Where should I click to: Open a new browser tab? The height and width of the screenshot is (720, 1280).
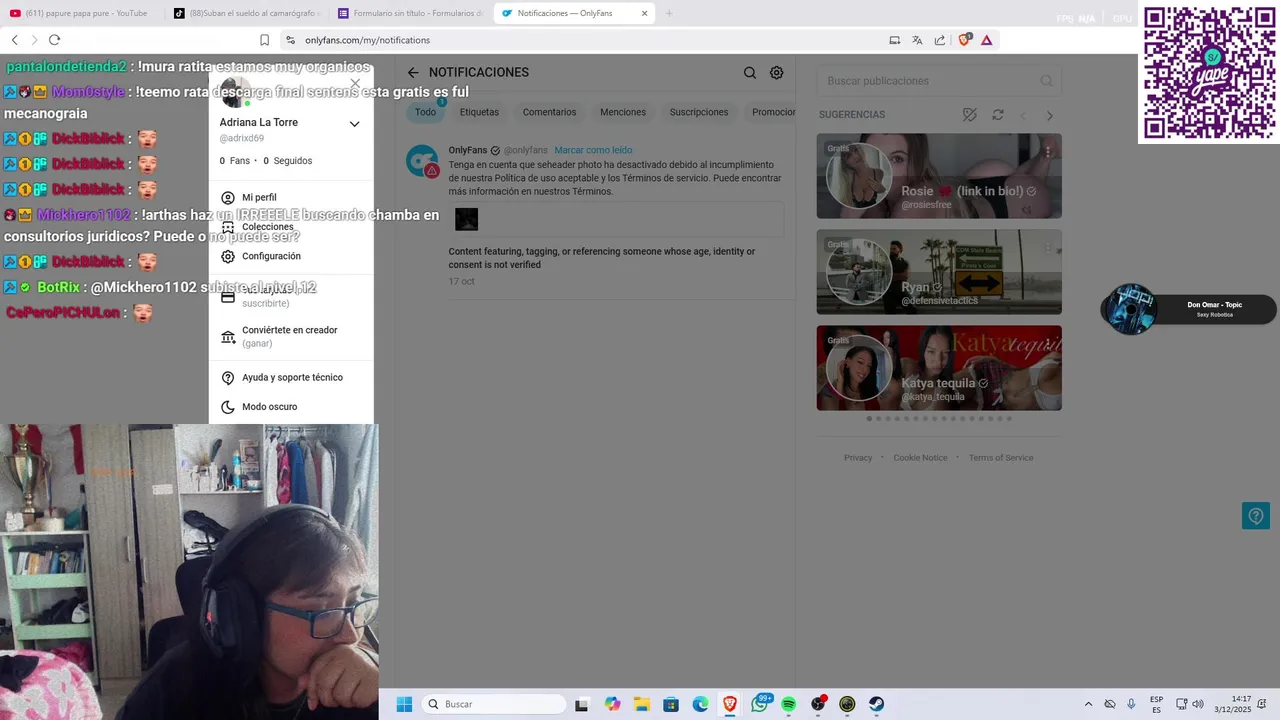[x=669, y=13]
